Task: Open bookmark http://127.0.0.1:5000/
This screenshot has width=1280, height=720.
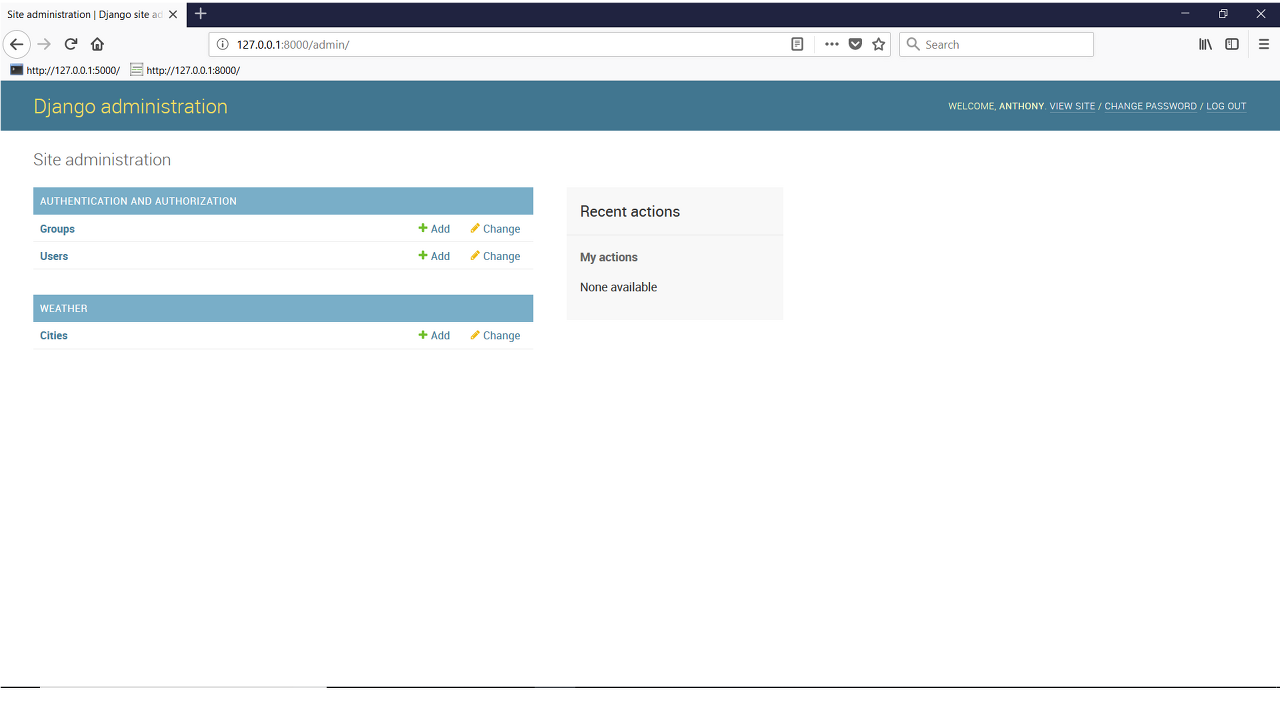Action: pyautogui.click(x=65, y=70)
